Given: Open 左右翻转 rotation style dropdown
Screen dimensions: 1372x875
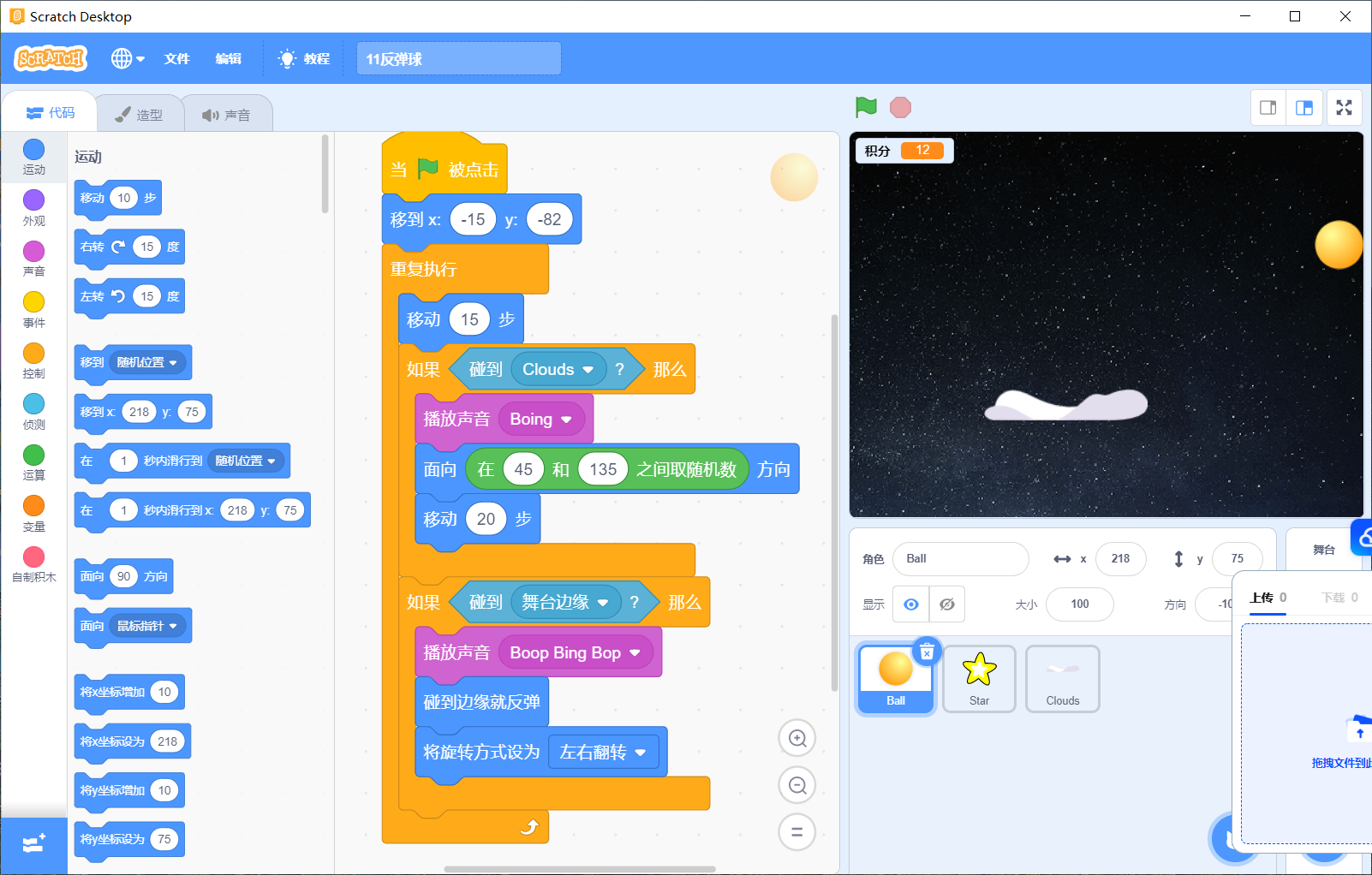Looking at the screenshot, I should [603, 752].
